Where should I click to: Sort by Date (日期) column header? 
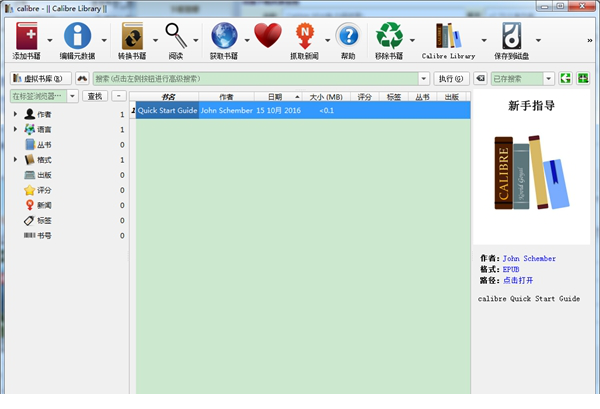[x=278, y=97]
